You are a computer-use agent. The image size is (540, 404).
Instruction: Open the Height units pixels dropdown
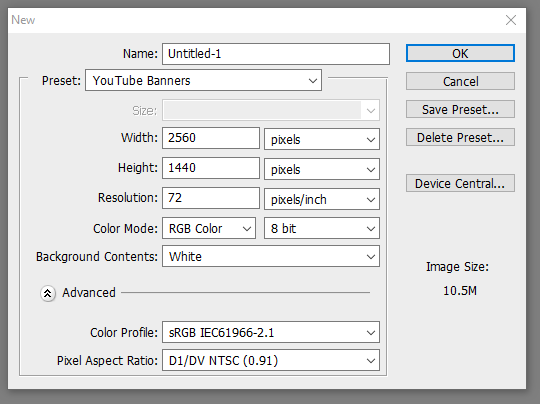322,169
